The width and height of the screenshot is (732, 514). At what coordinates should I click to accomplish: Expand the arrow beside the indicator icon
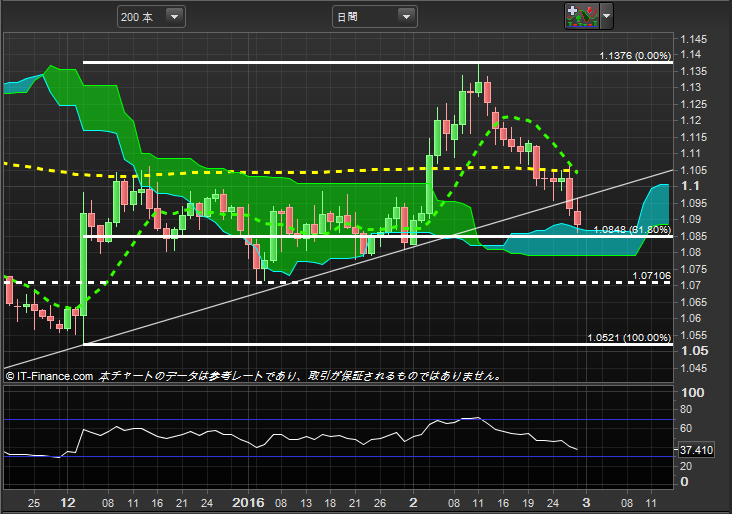pos(606,16)
